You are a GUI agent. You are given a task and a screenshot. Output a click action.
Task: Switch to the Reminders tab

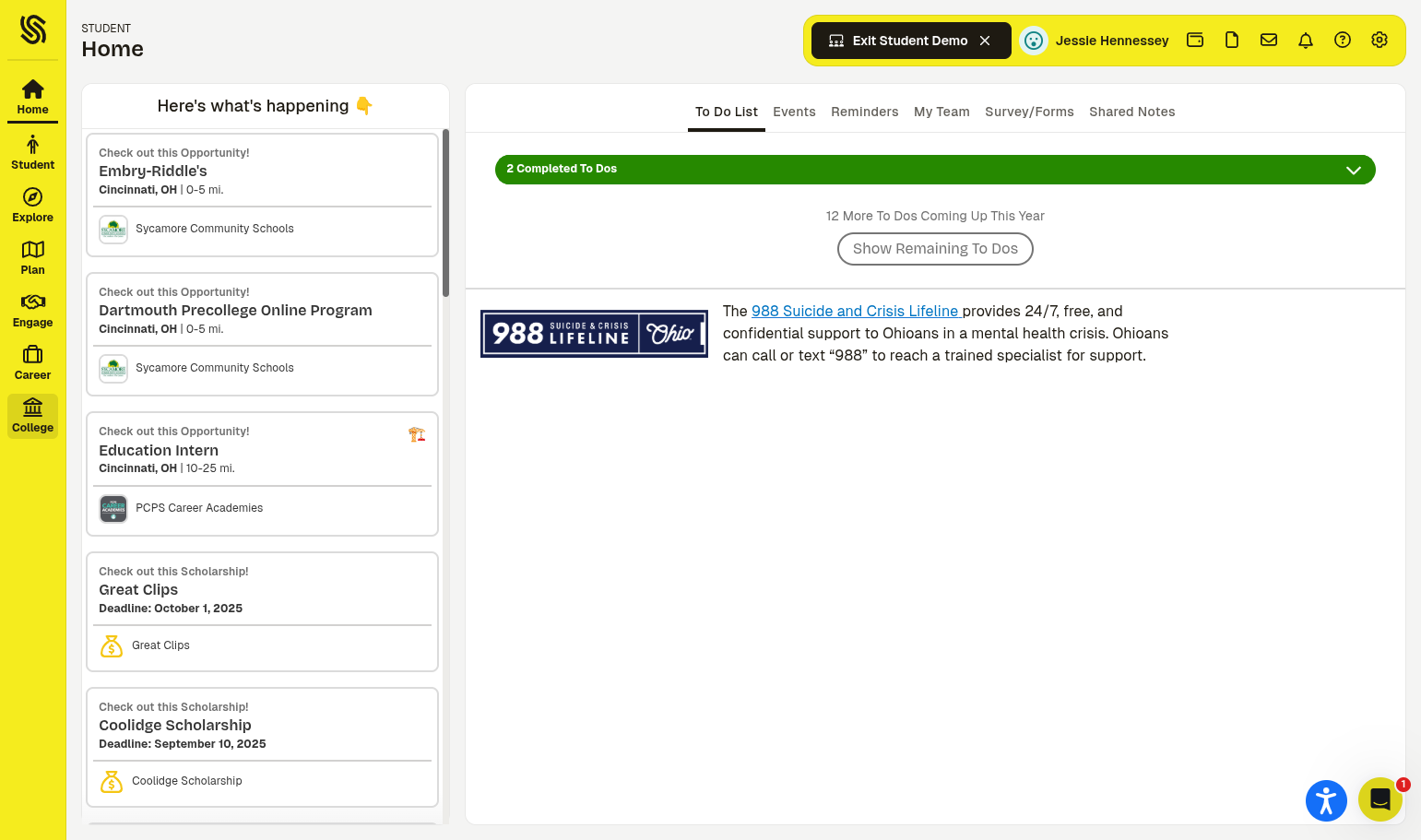pos(864,112)
